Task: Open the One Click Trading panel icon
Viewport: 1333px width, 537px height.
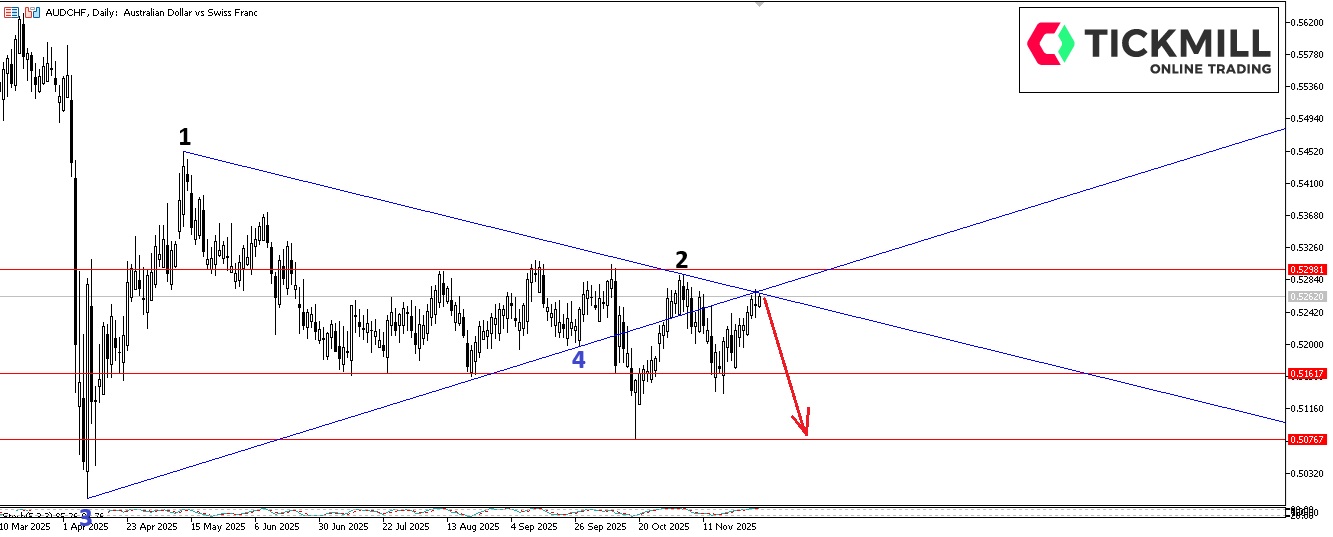Action: pos(33,13)
